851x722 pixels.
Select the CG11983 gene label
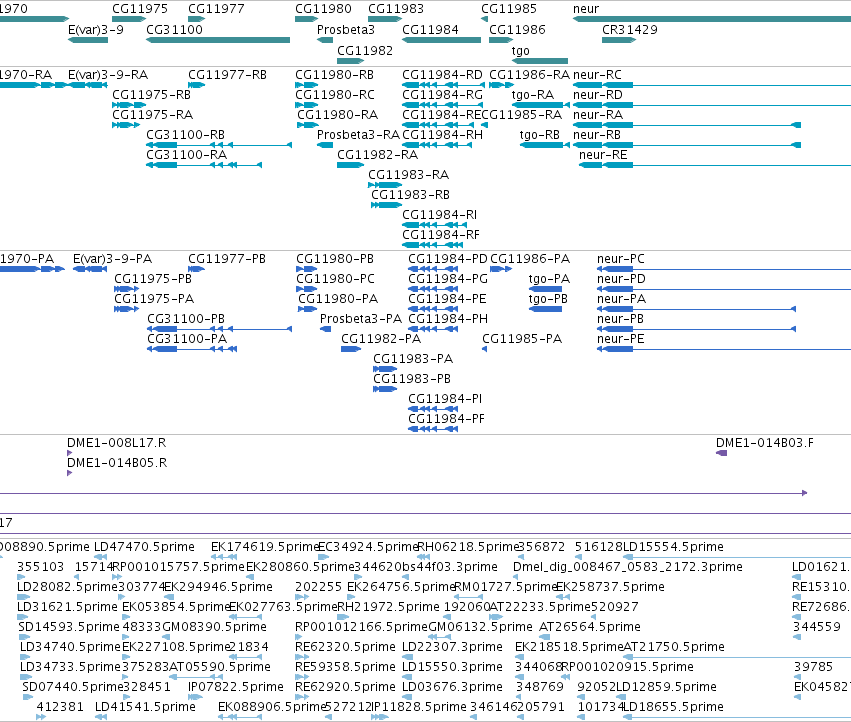tap(396, 9)
